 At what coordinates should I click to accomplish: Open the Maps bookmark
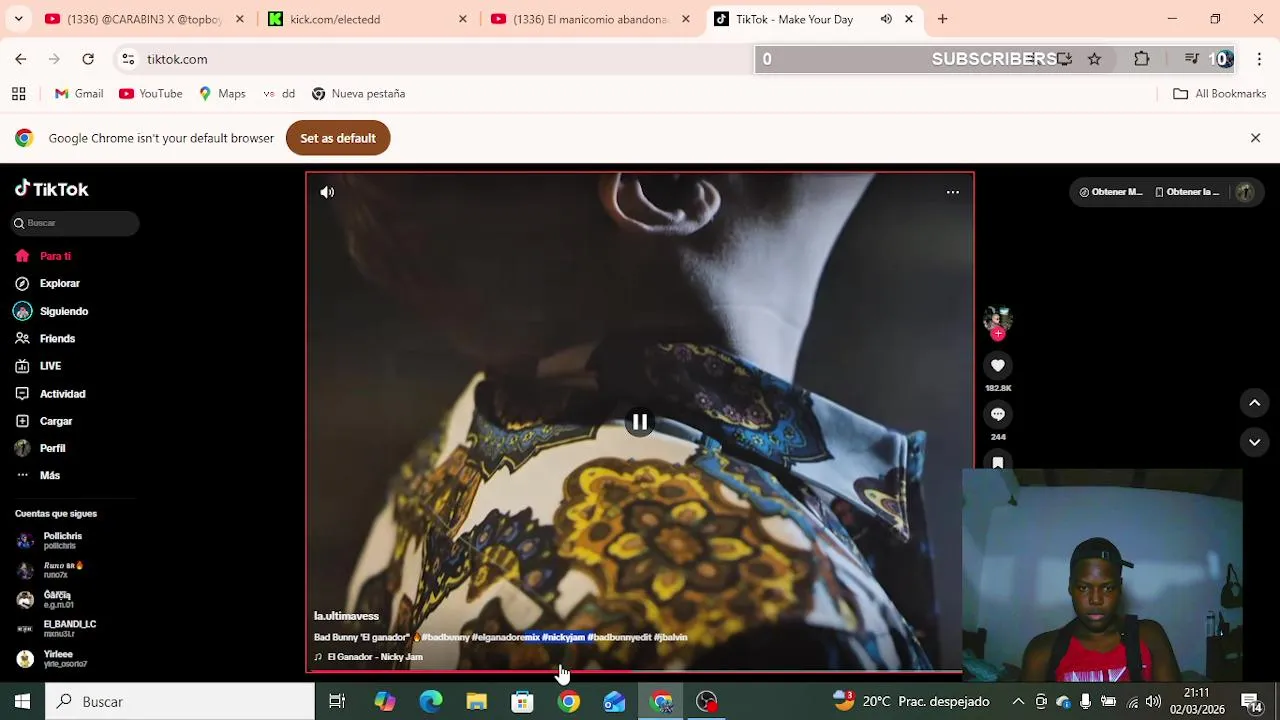click(222, 94)
